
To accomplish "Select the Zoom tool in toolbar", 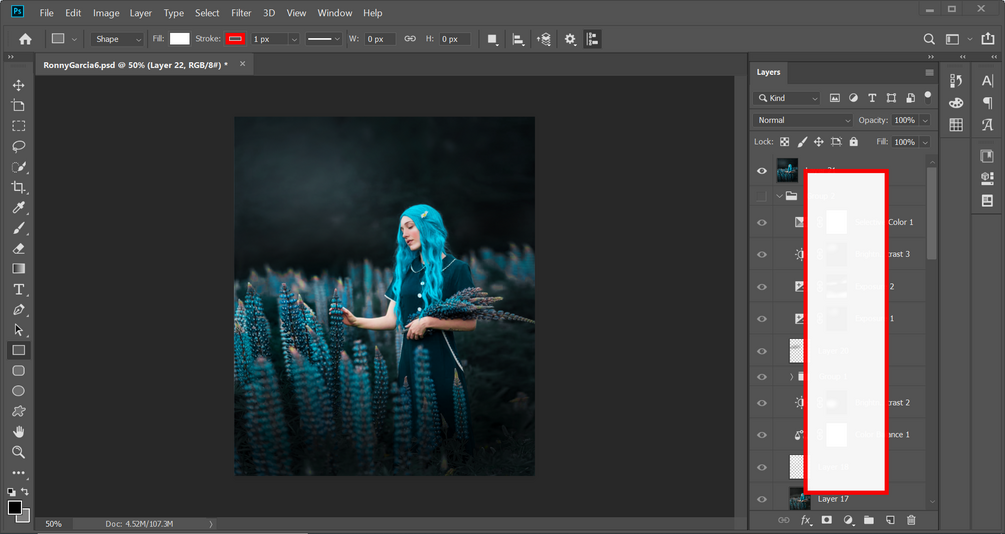I will 18,452.
